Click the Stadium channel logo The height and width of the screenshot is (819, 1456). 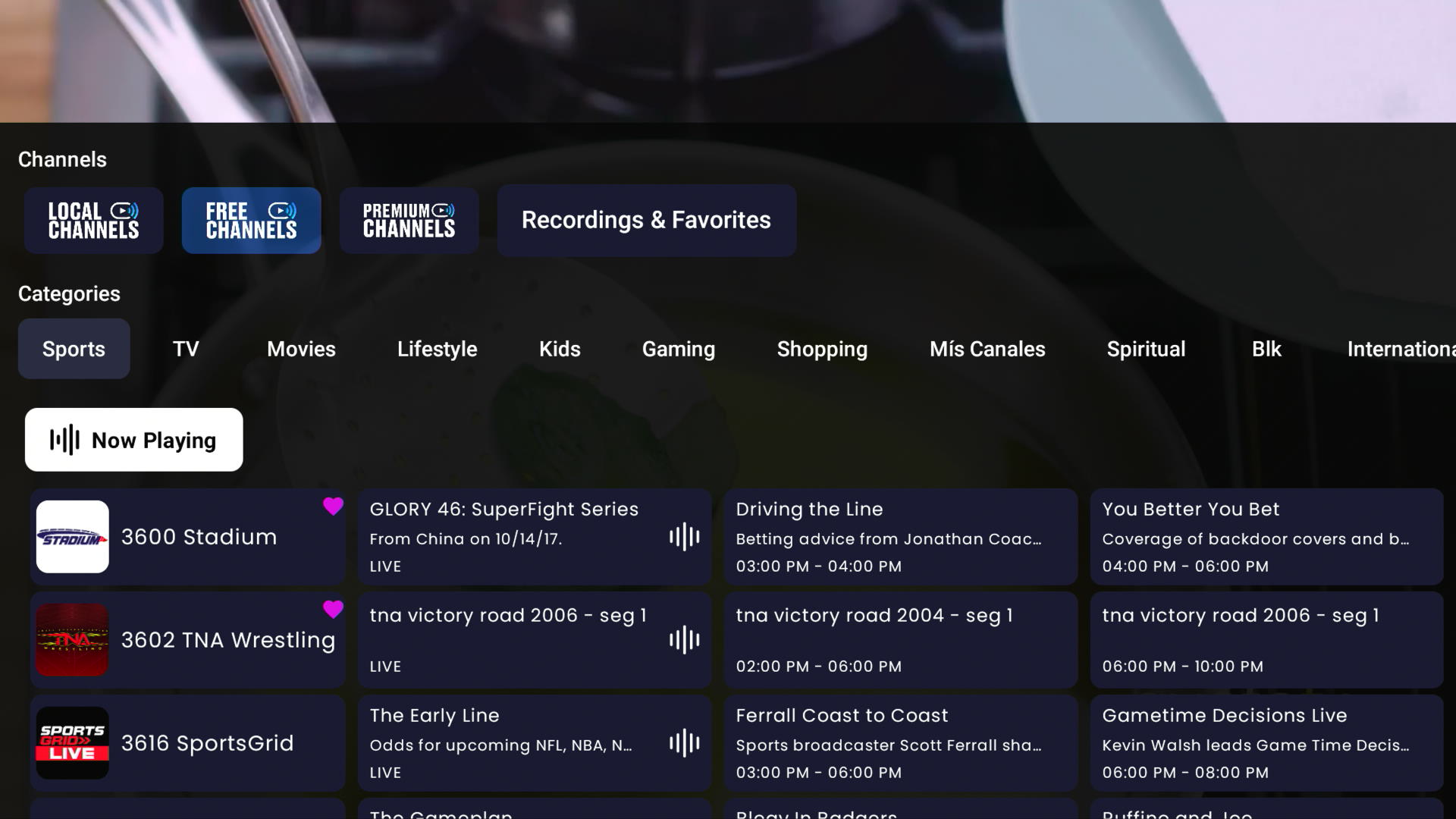(73, 537)
